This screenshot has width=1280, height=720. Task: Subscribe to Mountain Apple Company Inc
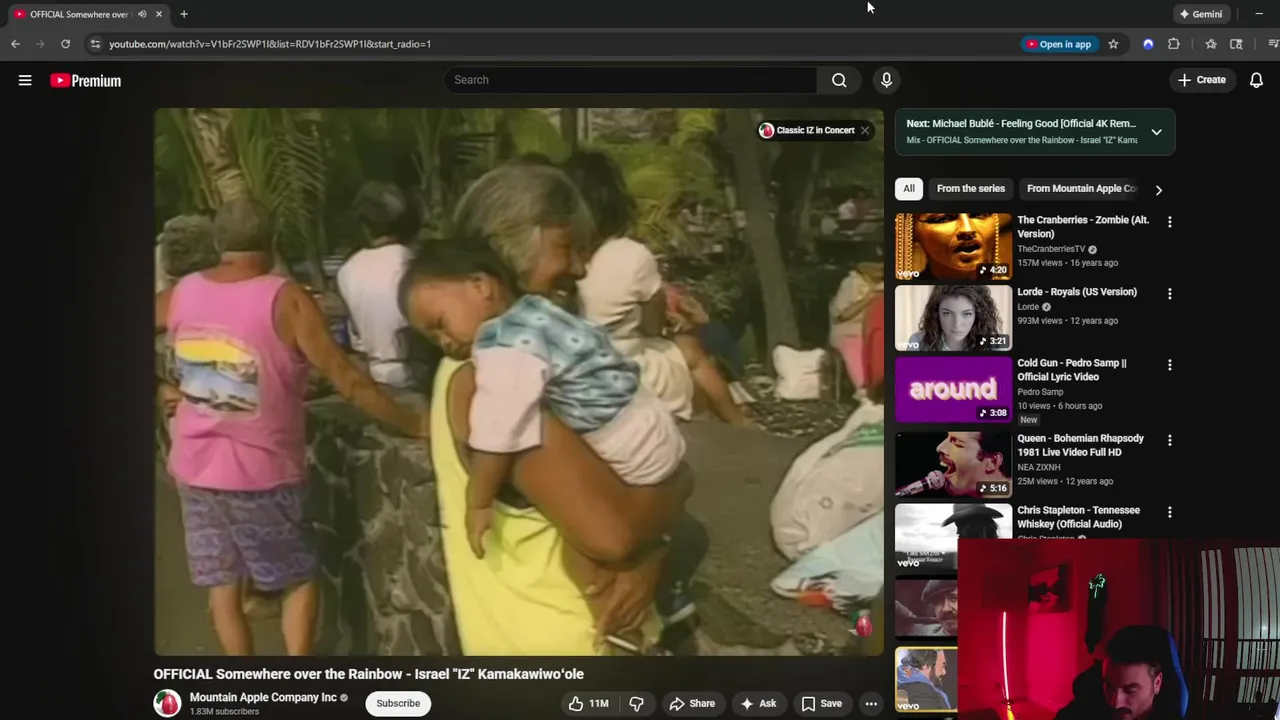[398, 703]
